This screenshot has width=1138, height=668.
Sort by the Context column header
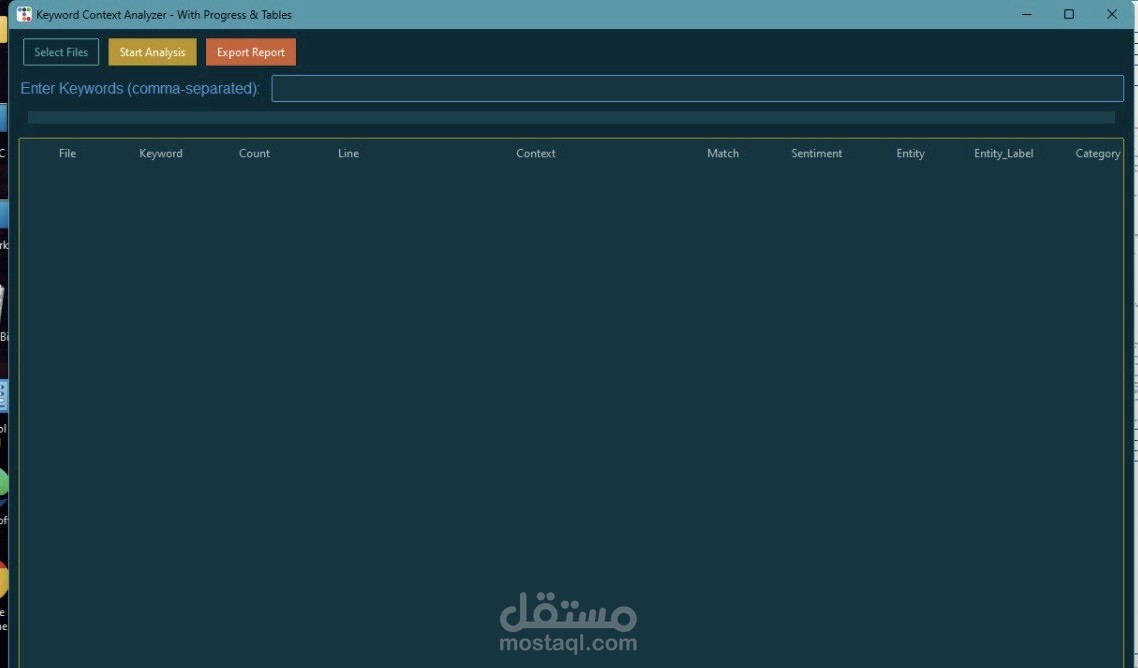[536, 153]
